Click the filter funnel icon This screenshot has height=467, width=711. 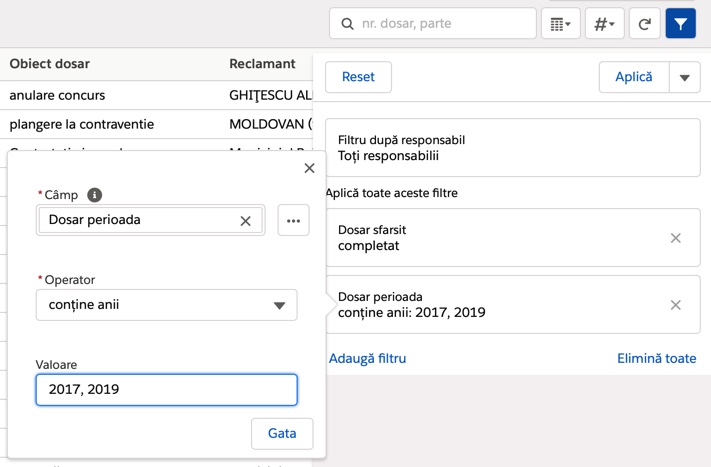tap(680, 24)
